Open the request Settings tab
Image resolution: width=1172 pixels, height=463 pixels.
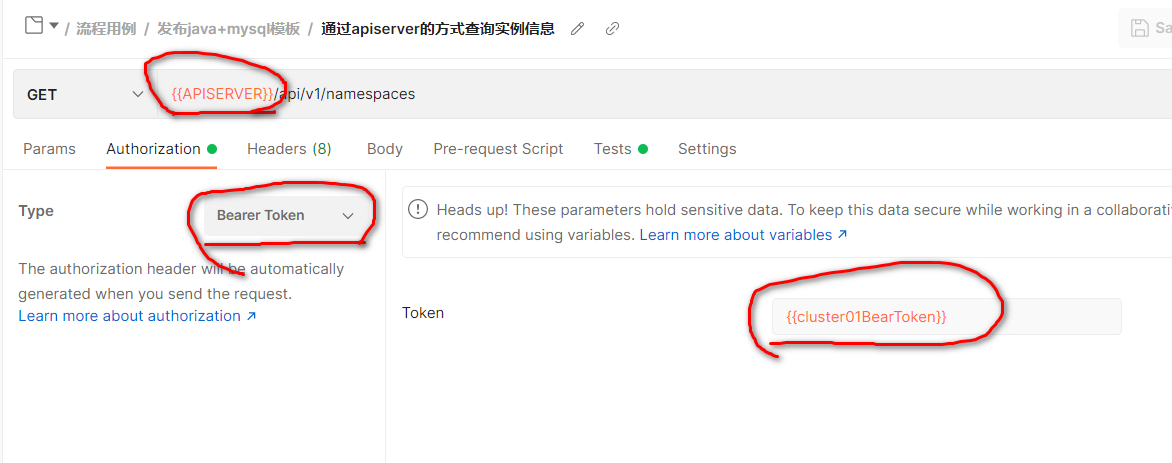706,149
